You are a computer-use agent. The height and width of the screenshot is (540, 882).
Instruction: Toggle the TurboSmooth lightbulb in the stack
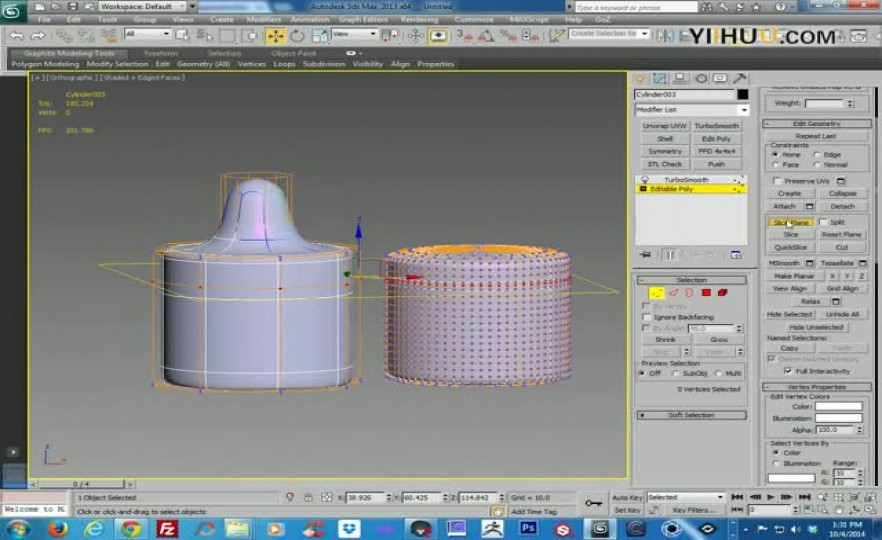point(645,179)
